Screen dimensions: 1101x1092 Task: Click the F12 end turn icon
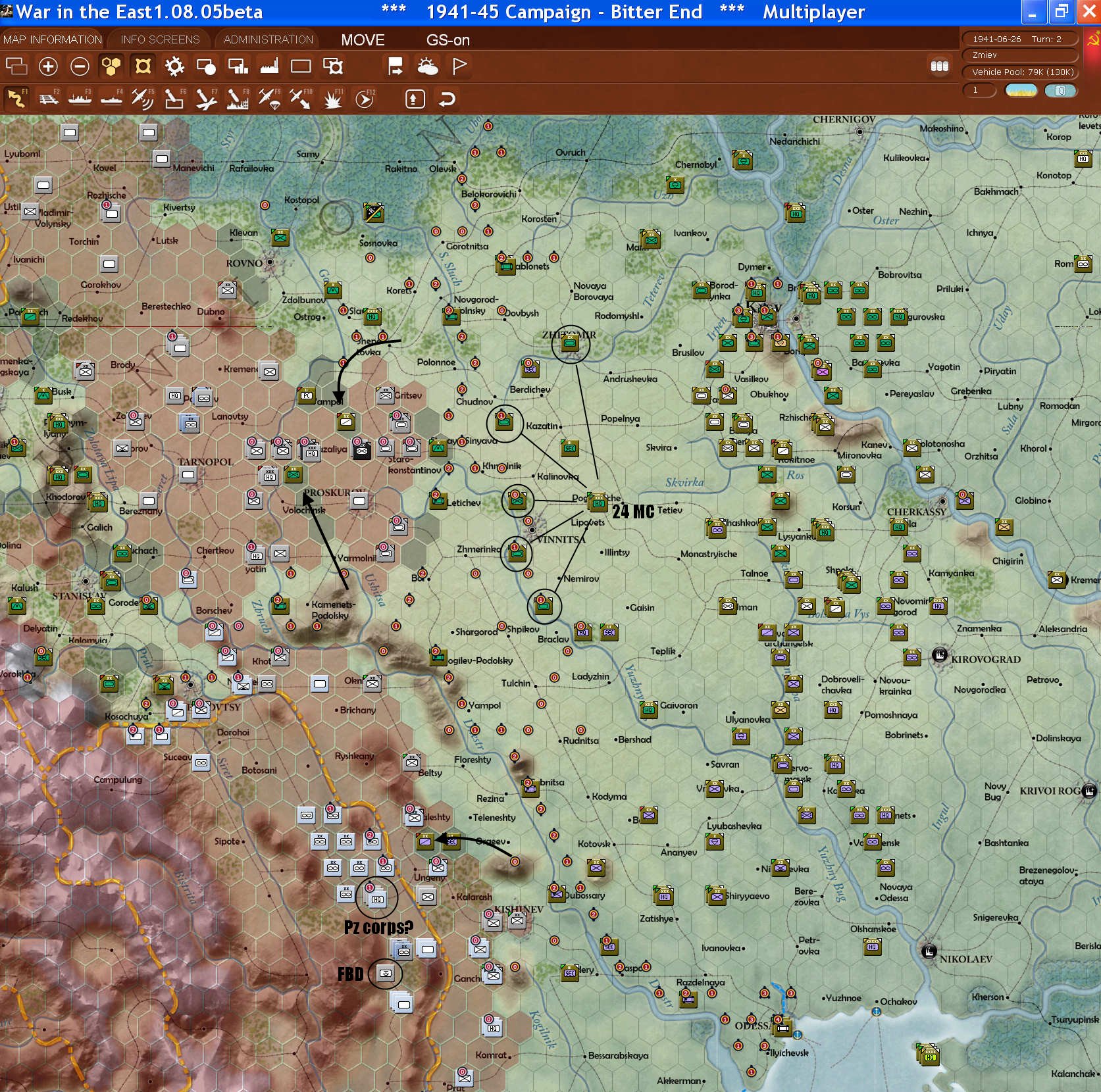click(365, 99)
